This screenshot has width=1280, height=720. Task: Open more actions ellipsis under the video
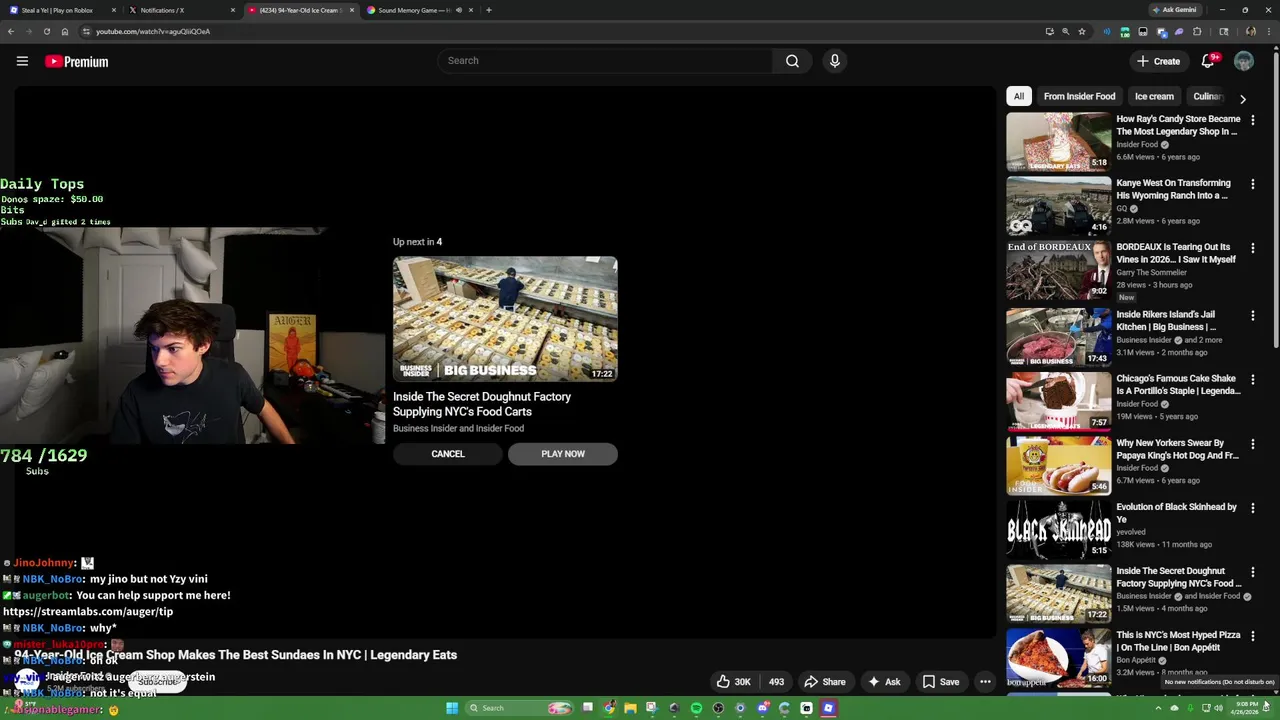(x=985, y=682)
